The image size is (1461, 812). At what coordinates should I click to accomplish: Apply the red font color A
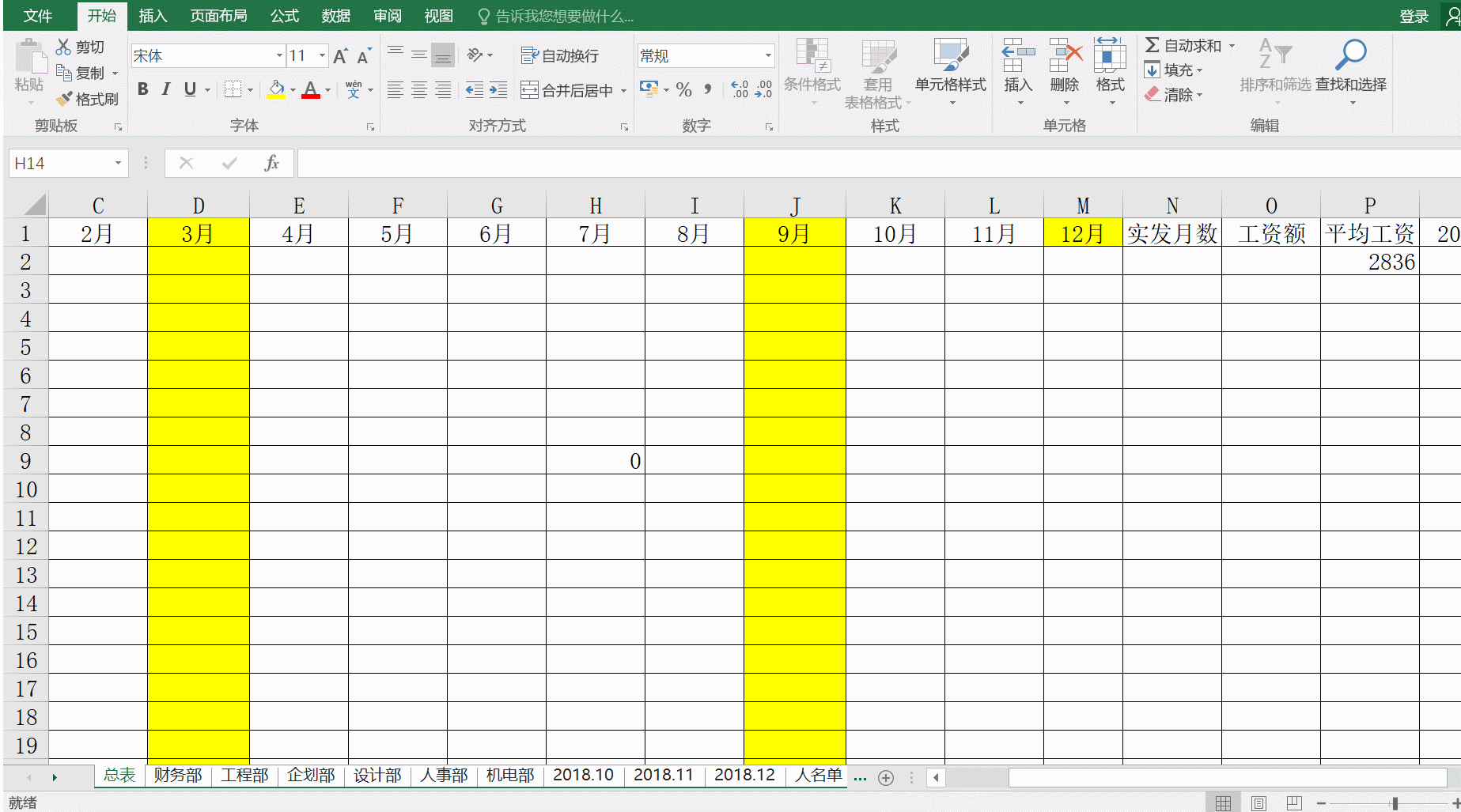(x=311, y=89)
